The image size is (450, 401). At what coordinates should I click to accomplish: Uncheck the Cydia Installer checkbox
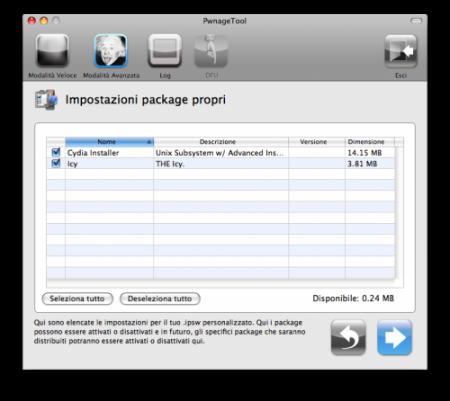pyautogui.click(x=56, y=152)
